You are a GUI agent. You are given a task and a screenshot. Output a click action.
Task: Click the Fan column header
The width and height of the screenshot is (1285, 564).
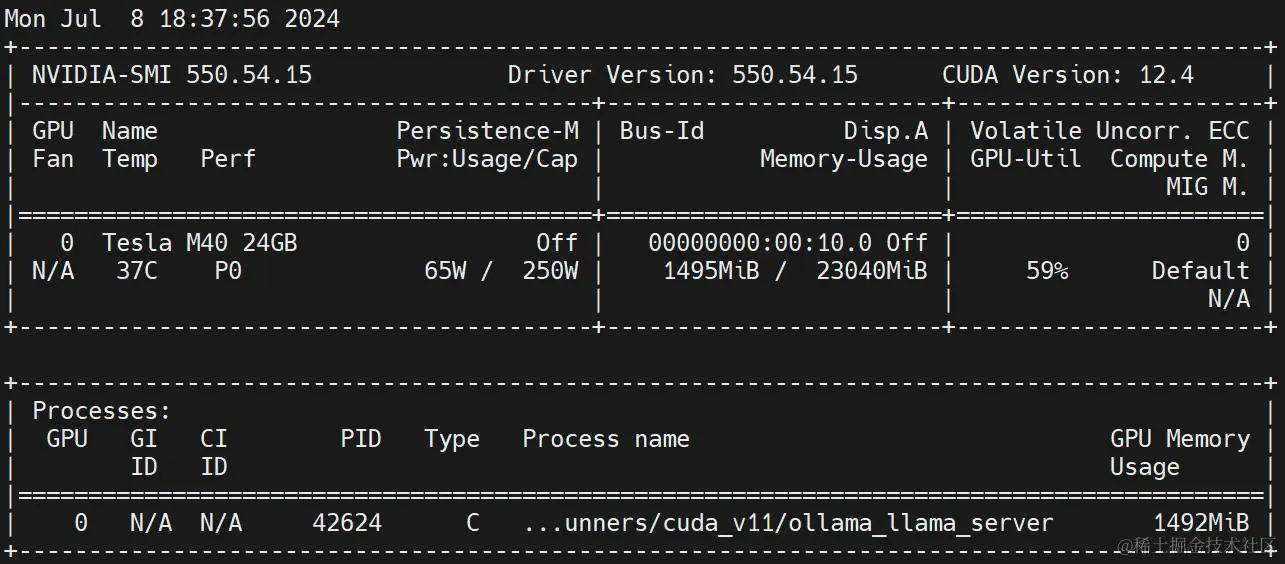pyautogui.click(x=53, y=159)
